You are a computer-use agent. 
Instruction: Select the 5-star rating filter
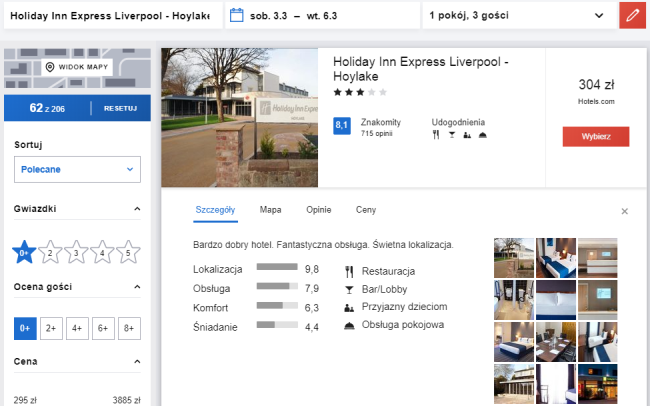[128, 252]
